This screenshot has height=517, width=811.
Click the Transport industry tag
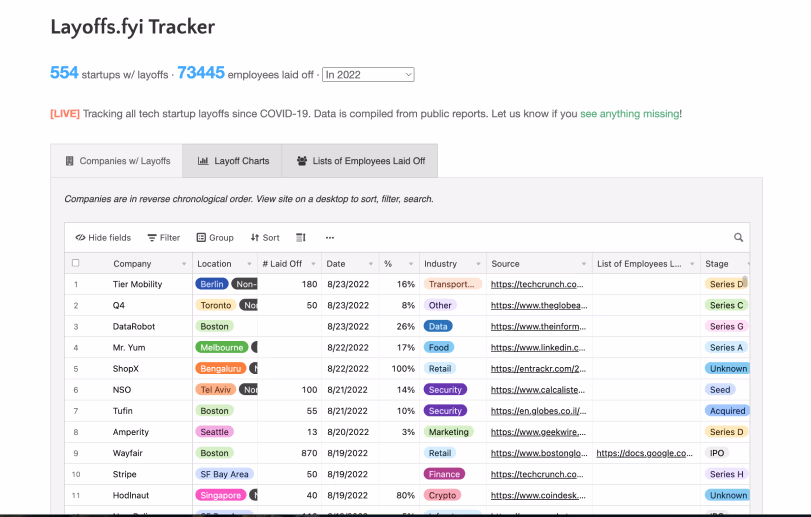pos(452,284)
